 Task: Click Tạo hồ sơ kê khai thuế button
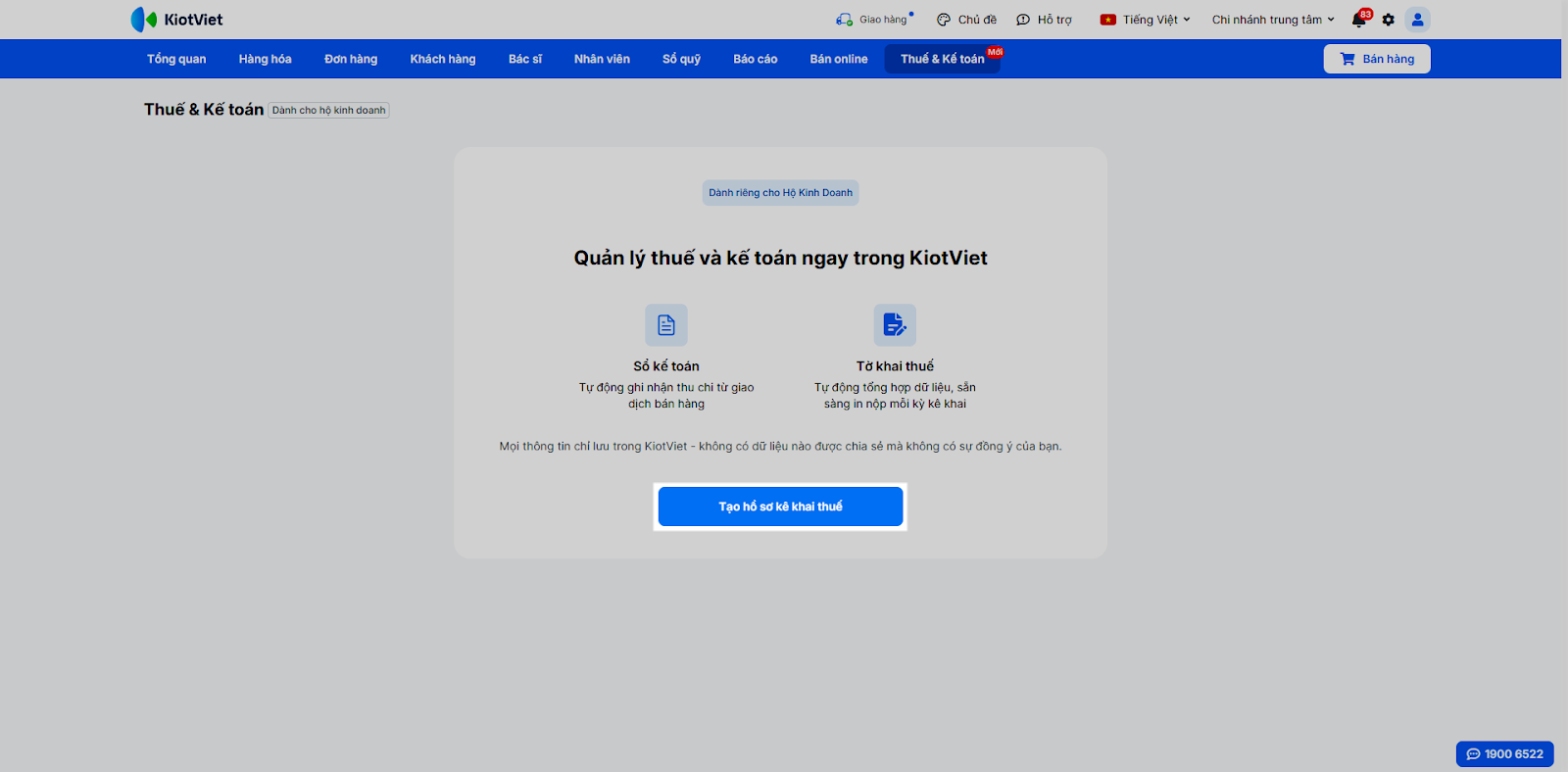click(780, 507)
